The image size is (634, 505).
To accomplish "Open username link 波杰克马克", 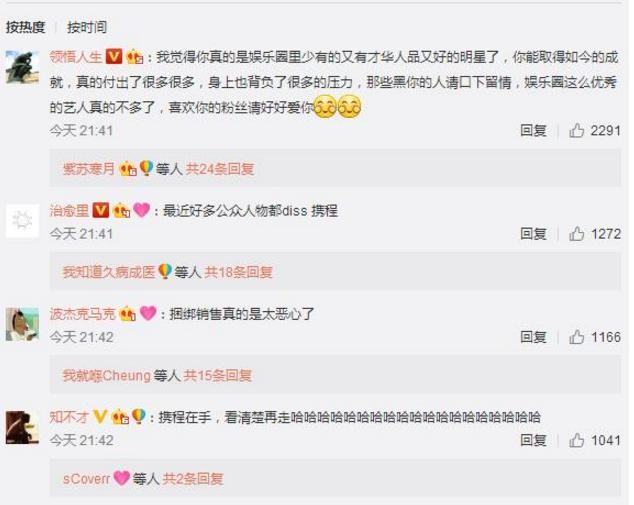I will pyautogui.click(x=82, y=314).
